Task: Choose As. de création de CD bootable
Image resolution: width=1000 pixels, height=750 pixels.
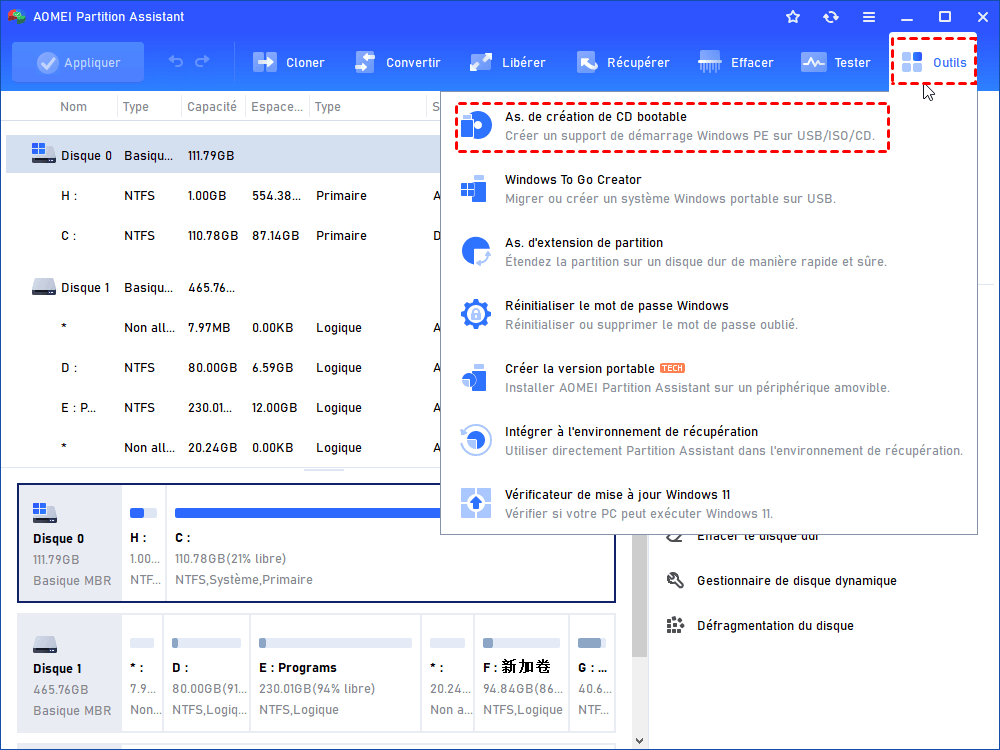Action: (672, 126)
